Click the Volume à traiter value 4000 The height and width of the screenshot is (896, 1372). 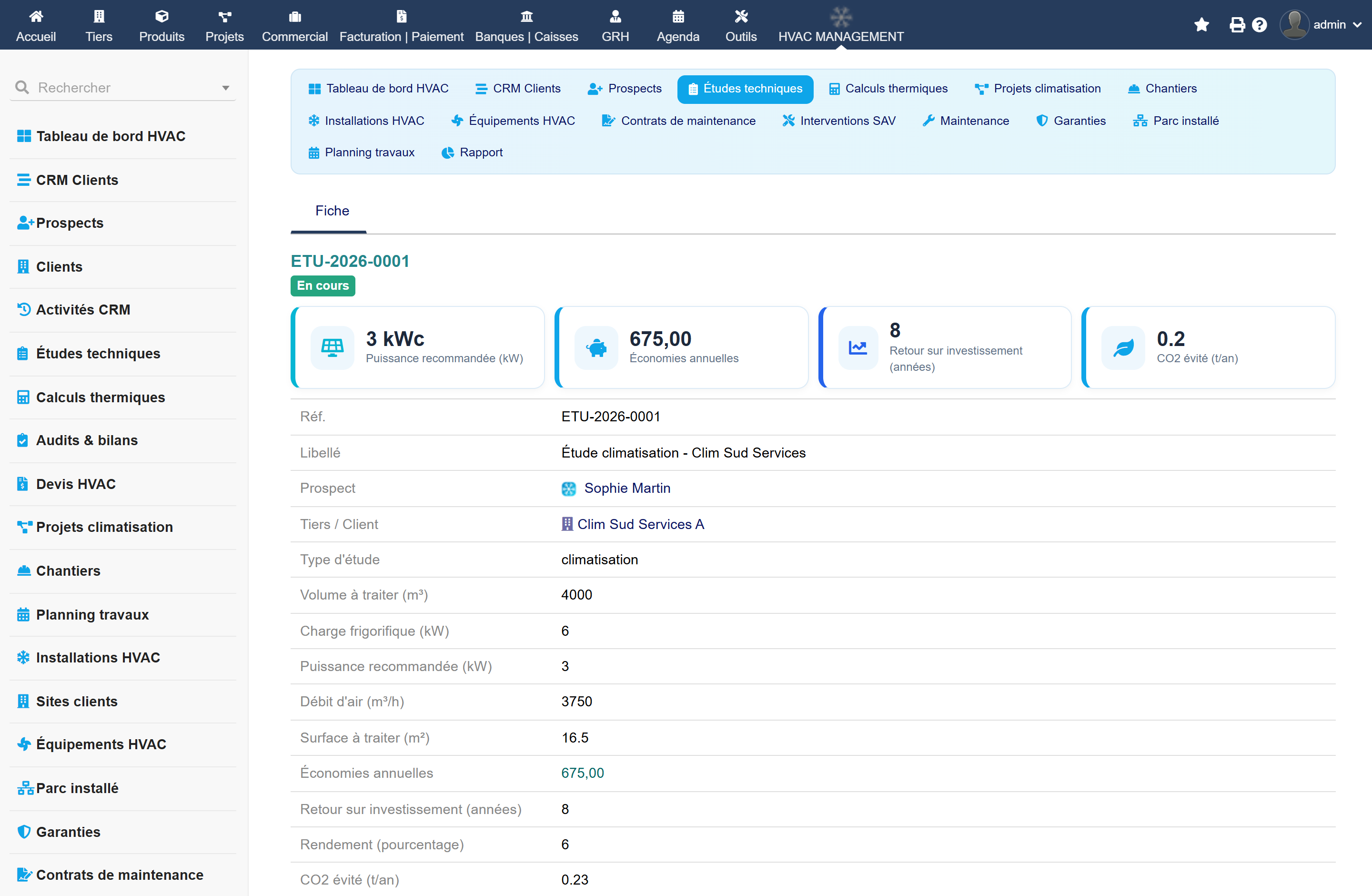(x=577, y=595)
